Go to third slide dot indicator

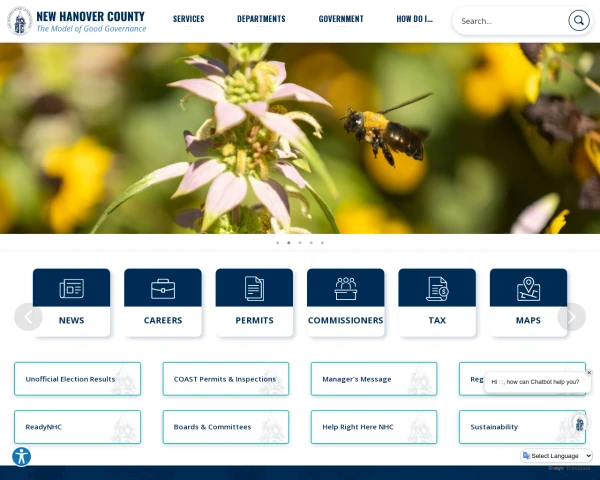300,243
